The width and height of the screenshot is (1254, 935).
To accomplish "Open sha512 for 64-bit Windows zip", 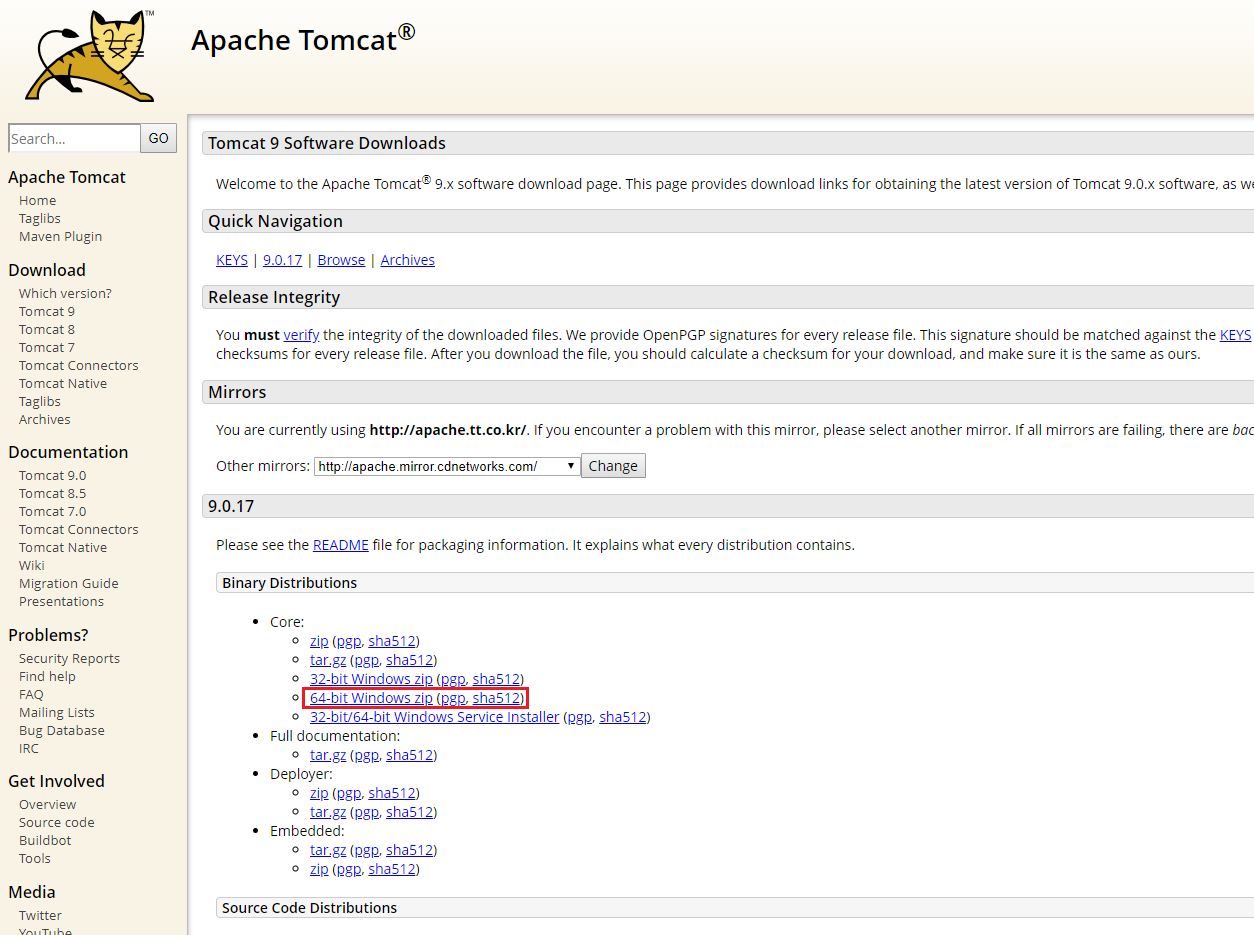I will tap(497, 698).
